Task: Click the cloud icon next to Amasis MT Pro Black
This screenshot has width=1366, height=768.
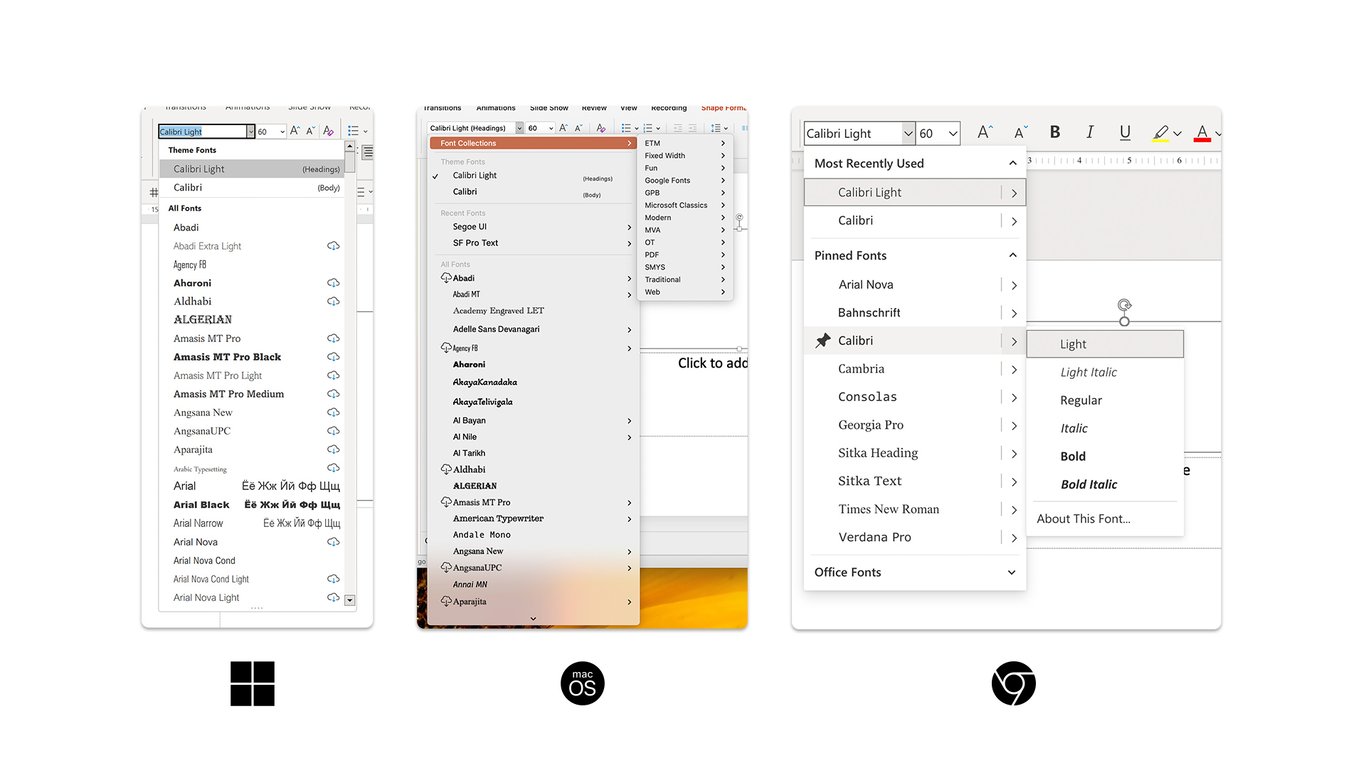Action: (x=333, y=357)
